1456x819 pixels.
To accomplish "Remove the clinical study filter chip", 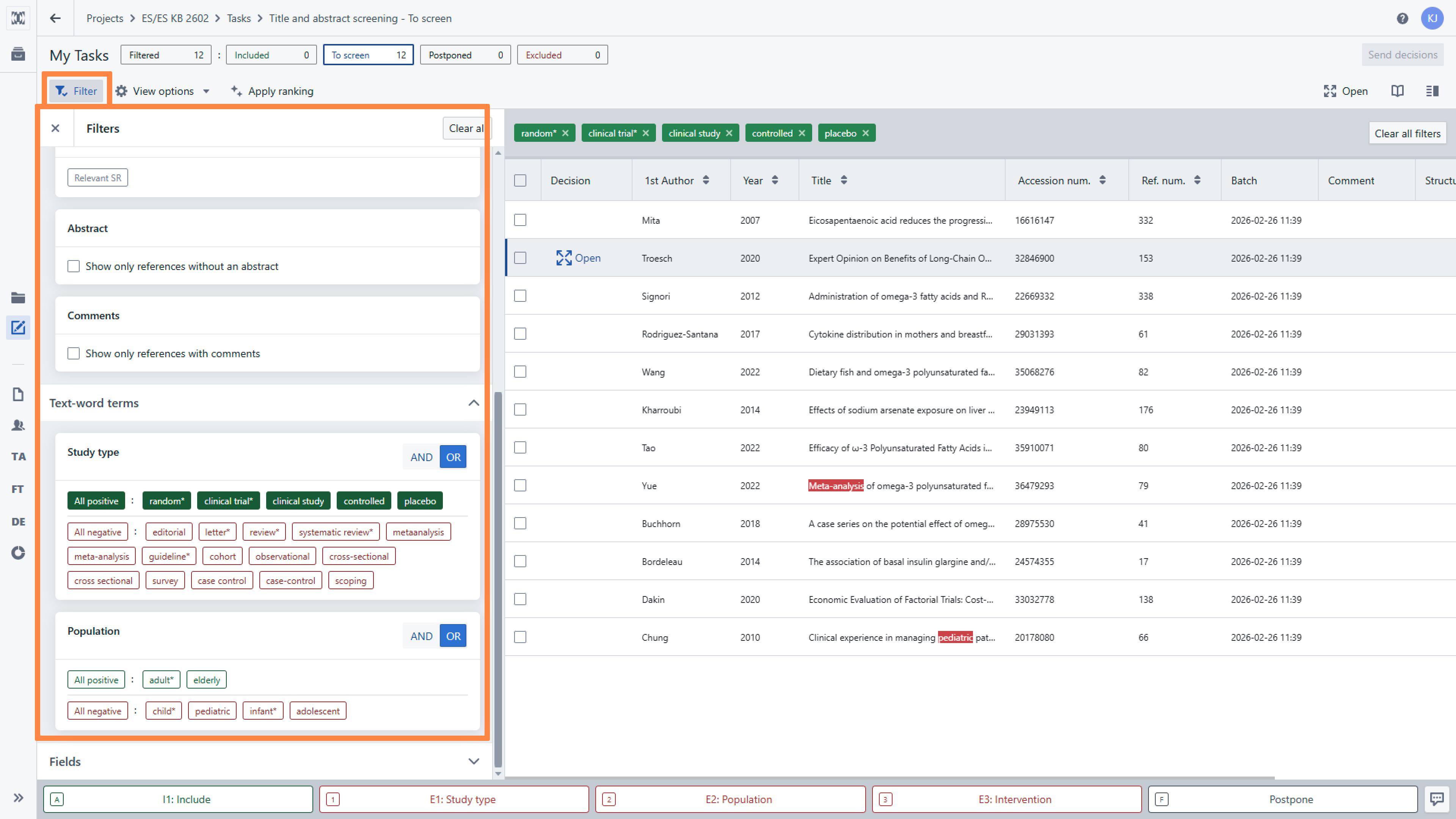I will click(x=729, y=133).
